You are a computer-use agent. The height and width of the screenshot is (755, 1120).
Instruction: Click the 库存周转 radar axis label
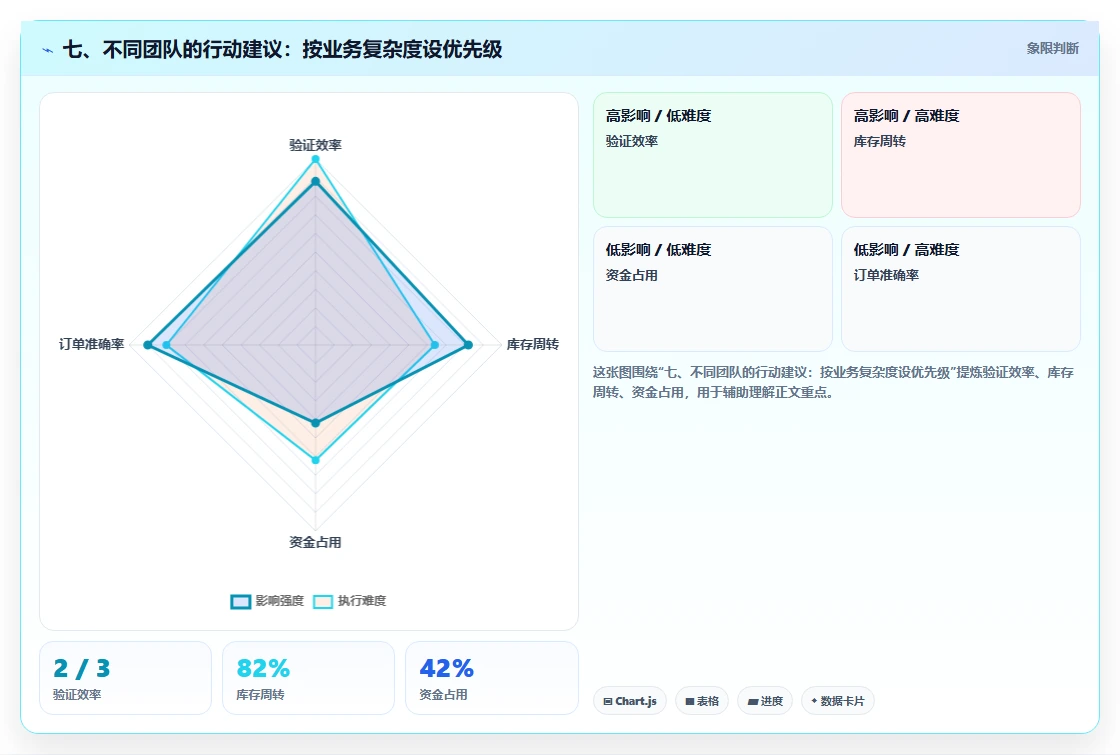click(532, 344)
